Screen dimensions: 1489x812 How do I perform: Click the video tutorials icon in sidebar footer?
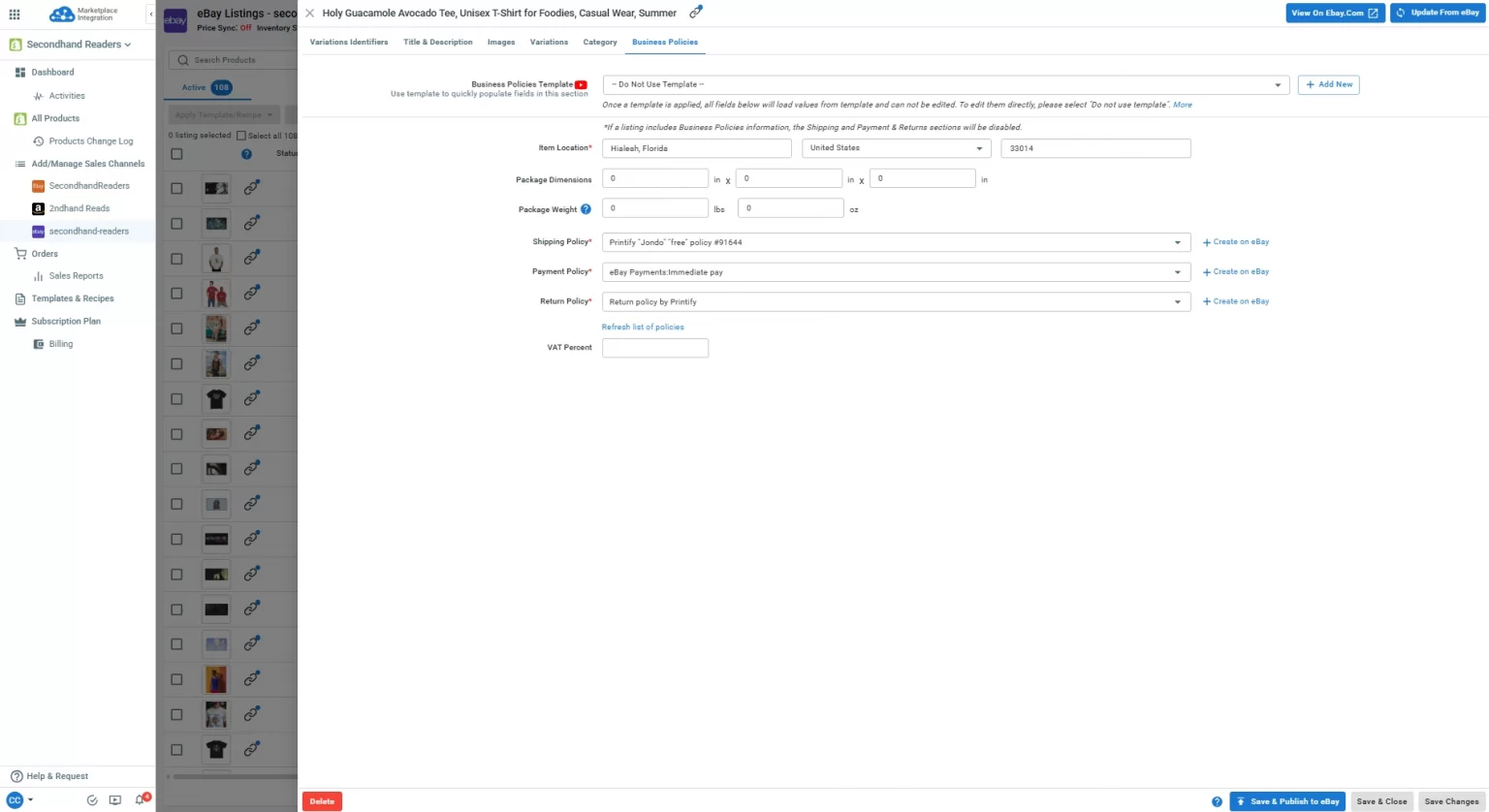click(115, 800)
